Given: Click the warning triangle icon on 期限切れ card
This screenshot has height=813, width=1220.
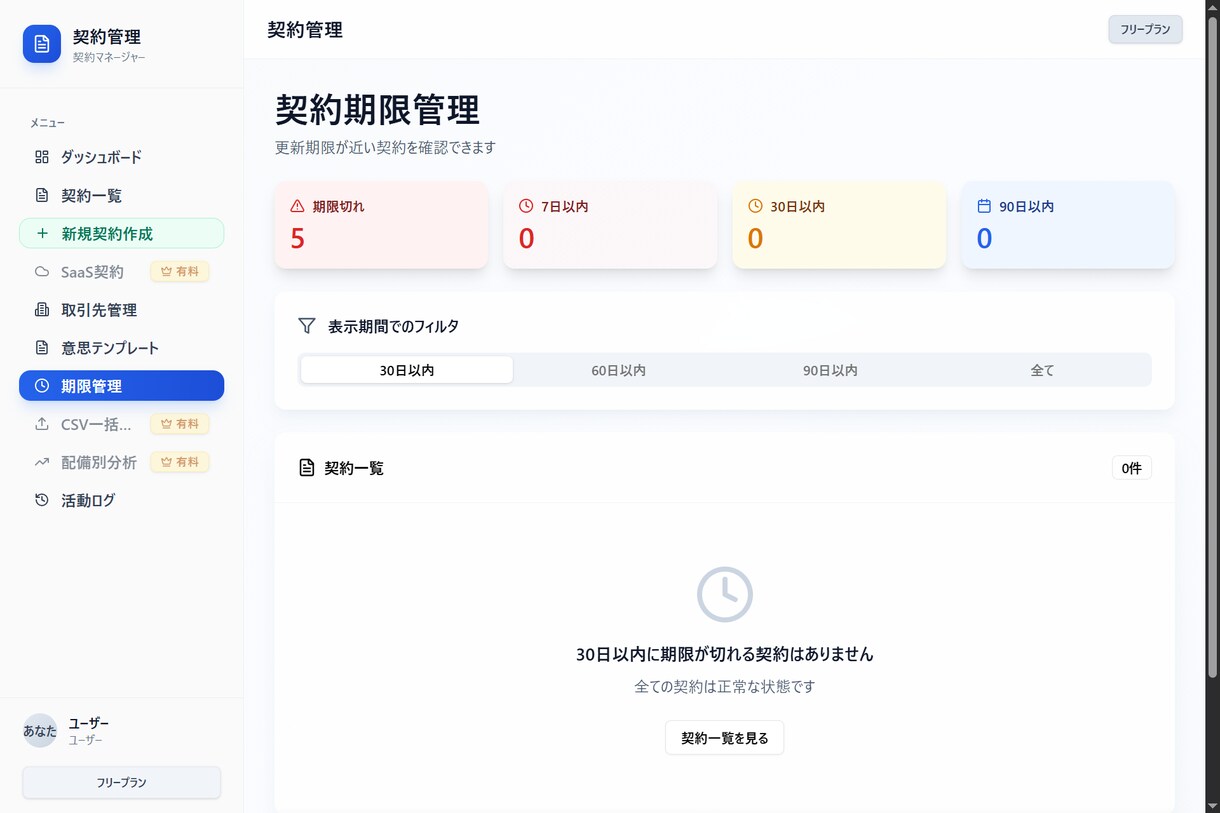Looking at the screenshot, I should [297, 206].
